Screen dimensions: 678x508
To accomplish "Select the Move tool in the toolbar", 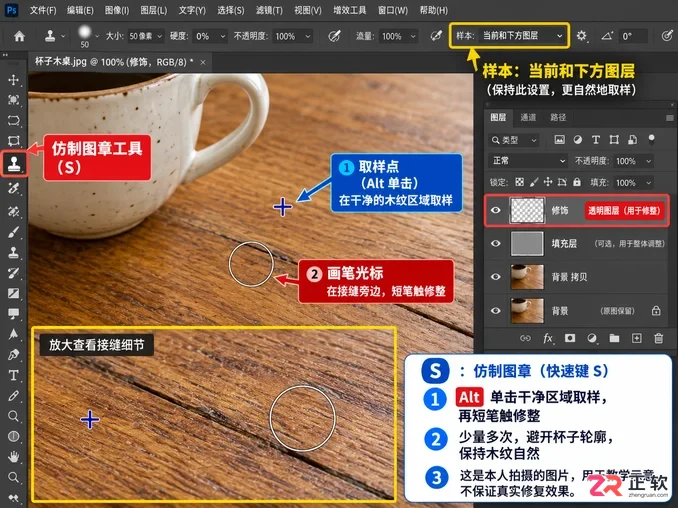I will coord(13,80).
